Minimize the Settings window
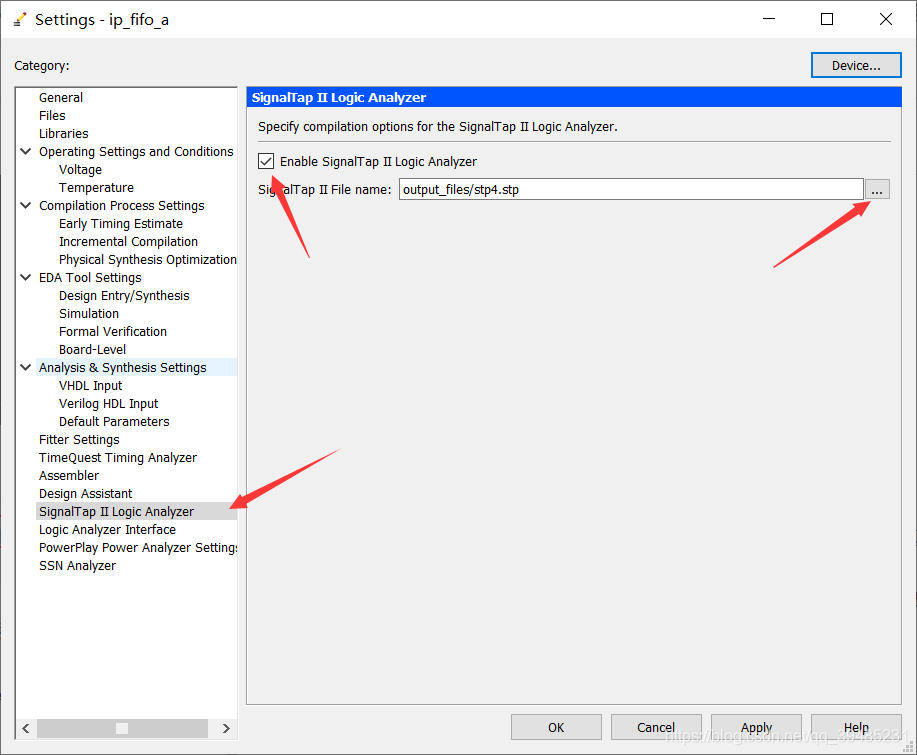Image resolution: width=917 pixels, height=755 pixels. 769,19
